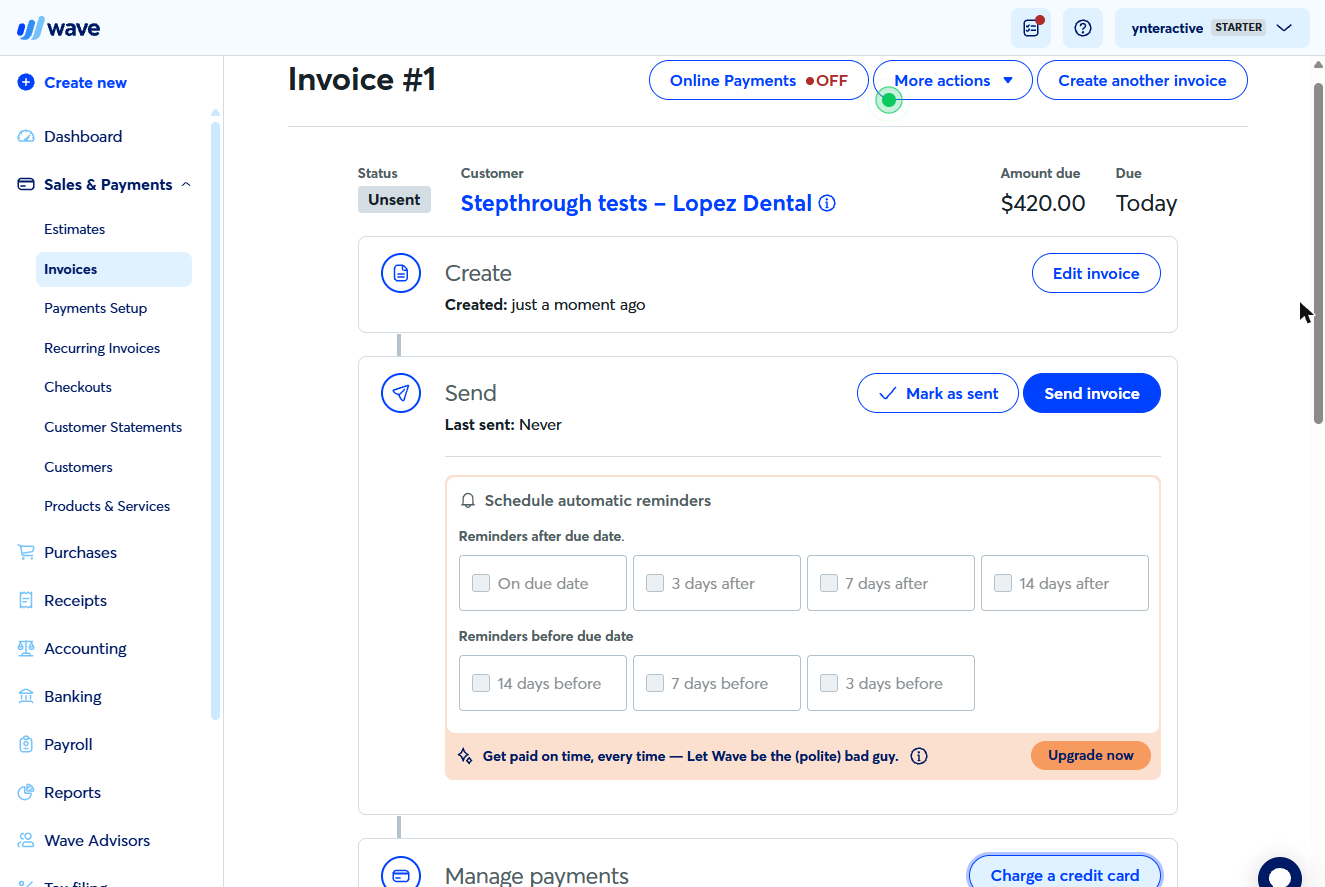Open the help question mark icon

[x=1082, y=28]
